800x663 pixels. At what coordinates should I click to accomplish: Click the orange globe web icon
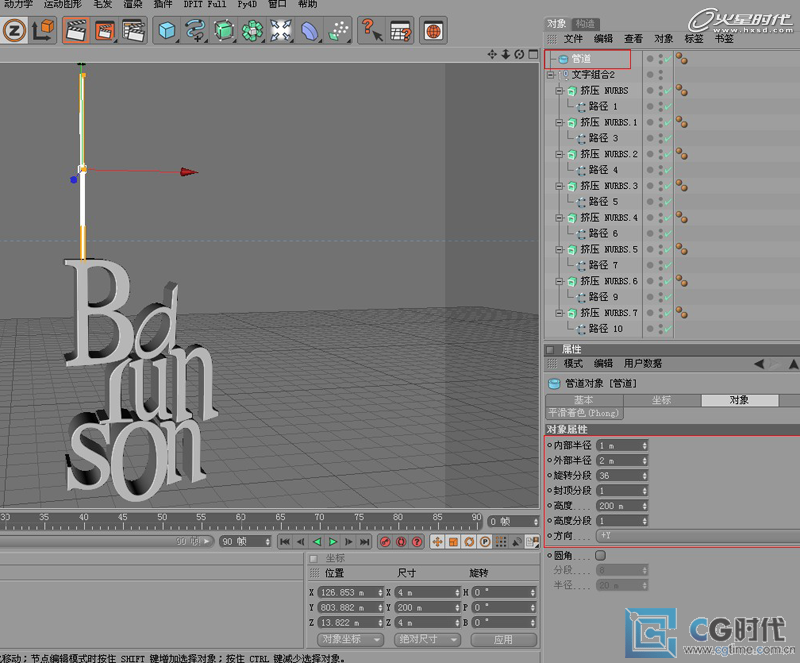433,31
